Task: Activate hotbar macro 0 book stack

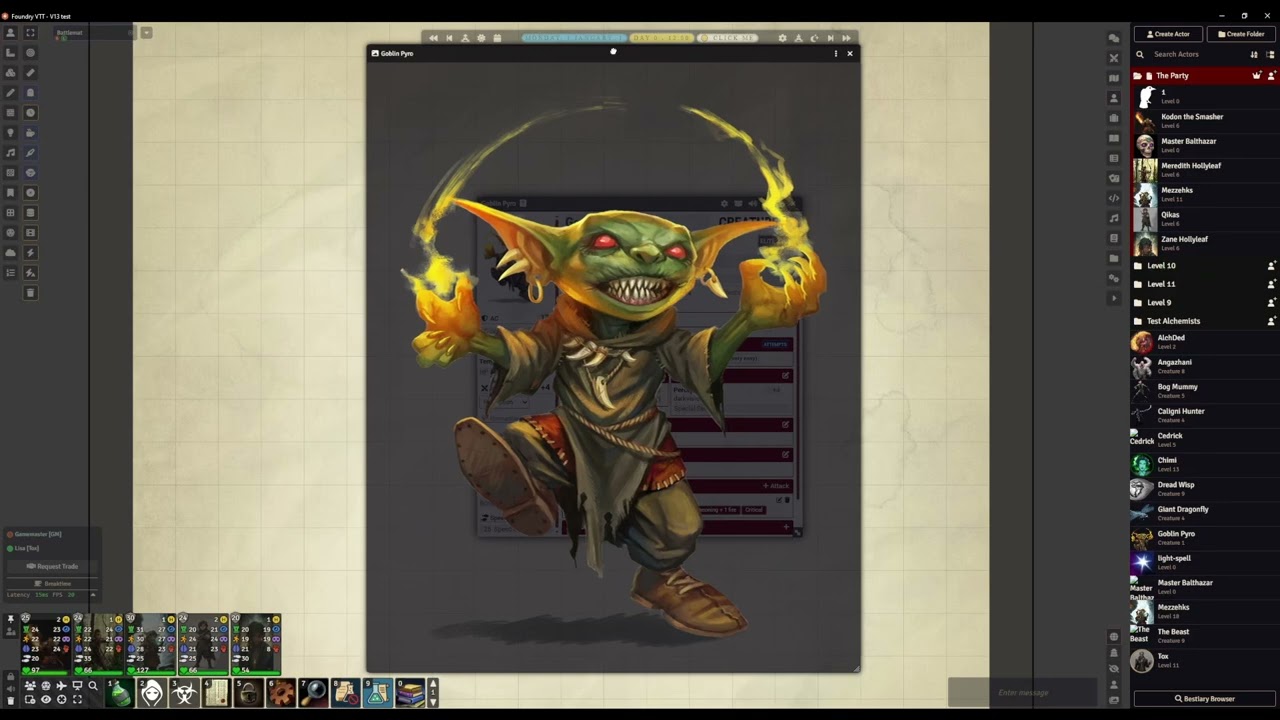Action: point(410,693)
